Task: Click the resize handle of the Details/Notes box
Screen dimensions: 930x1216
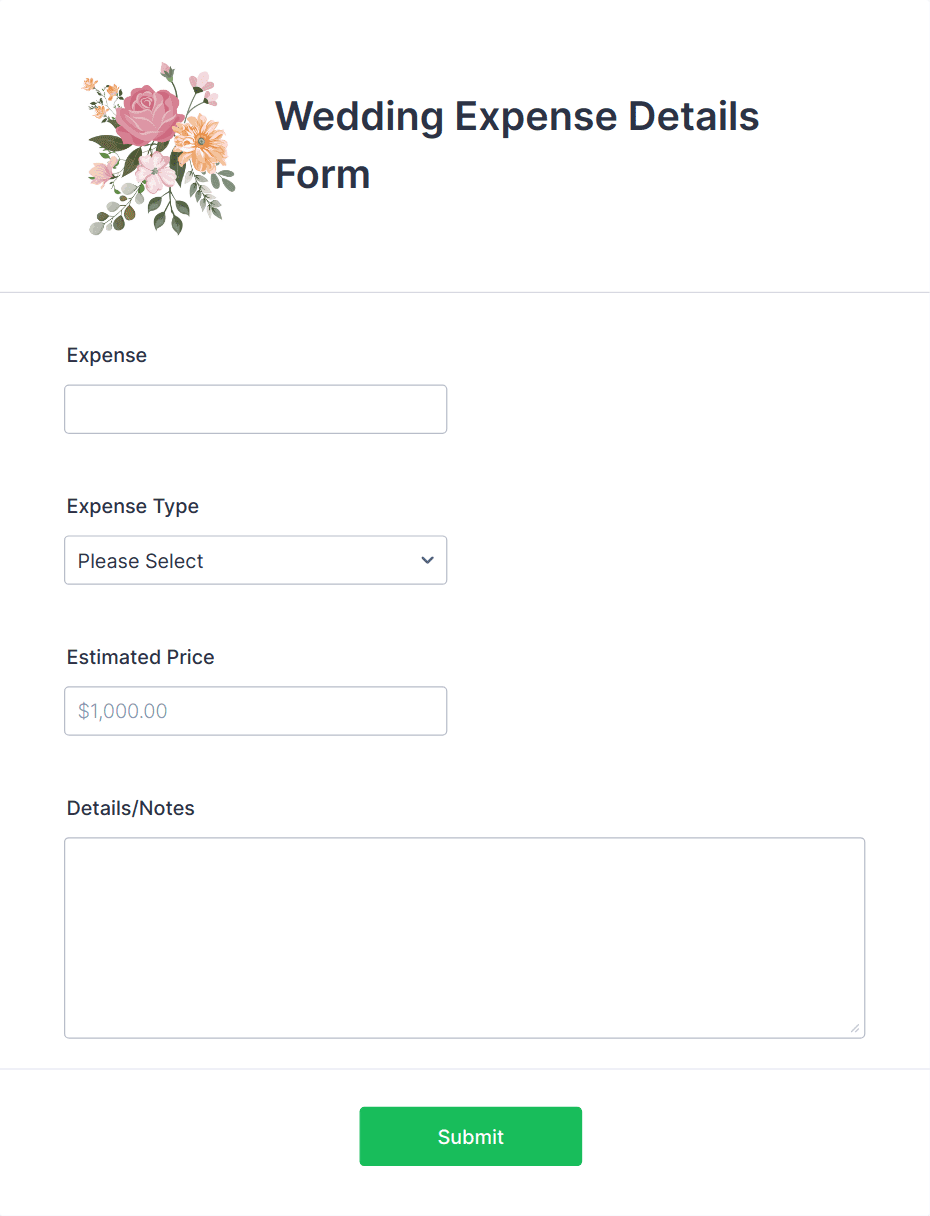Action: (854, 1027)
